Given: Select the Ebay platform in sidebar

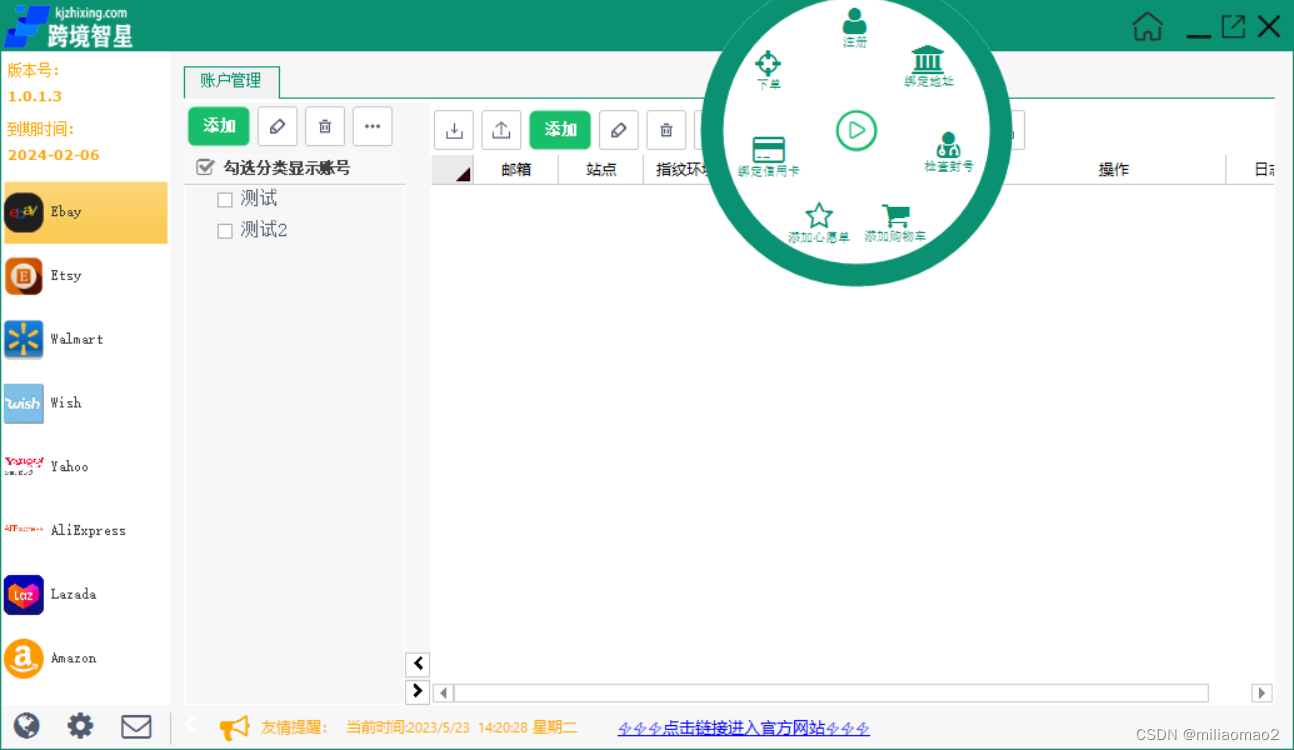Looking at the screenshot, I should (x=85, y=212).
